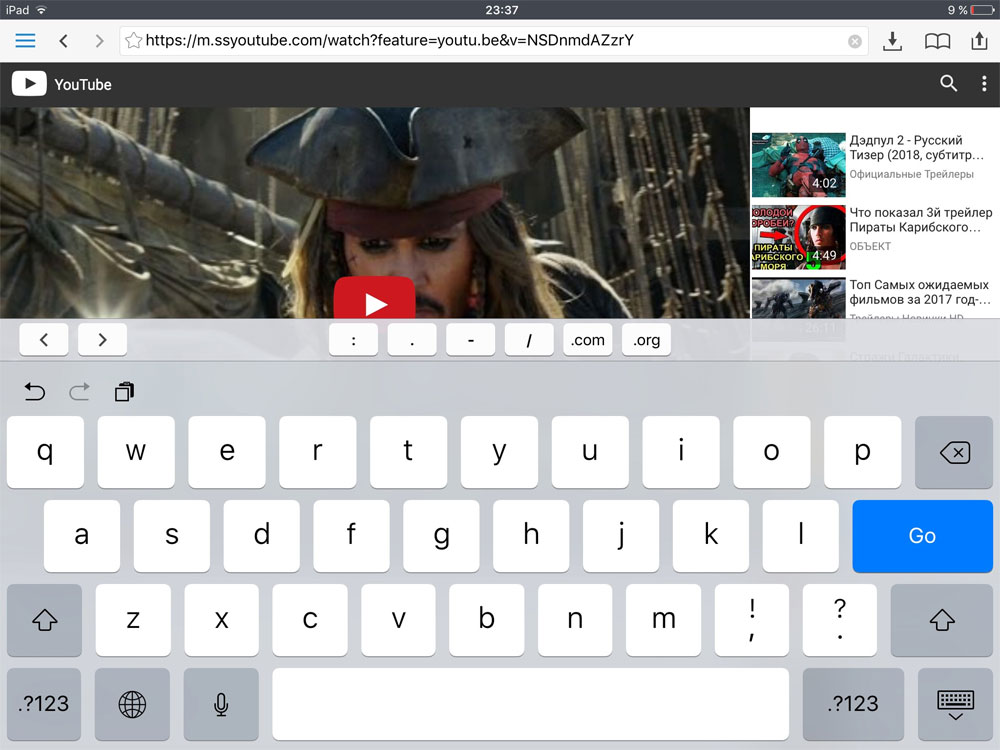Tap the blue Go key
The width and height of the screenshot is (1000, 750).
922,536
